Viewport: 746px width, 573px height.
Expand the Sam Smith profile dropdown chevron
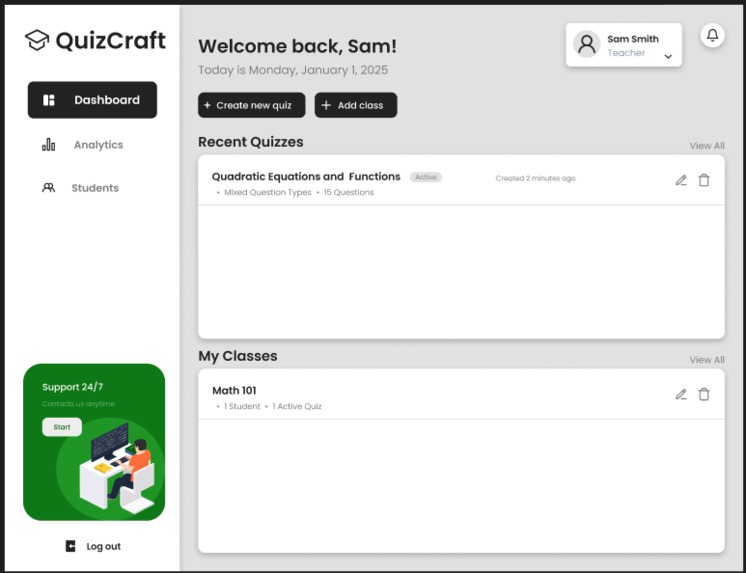668,57
